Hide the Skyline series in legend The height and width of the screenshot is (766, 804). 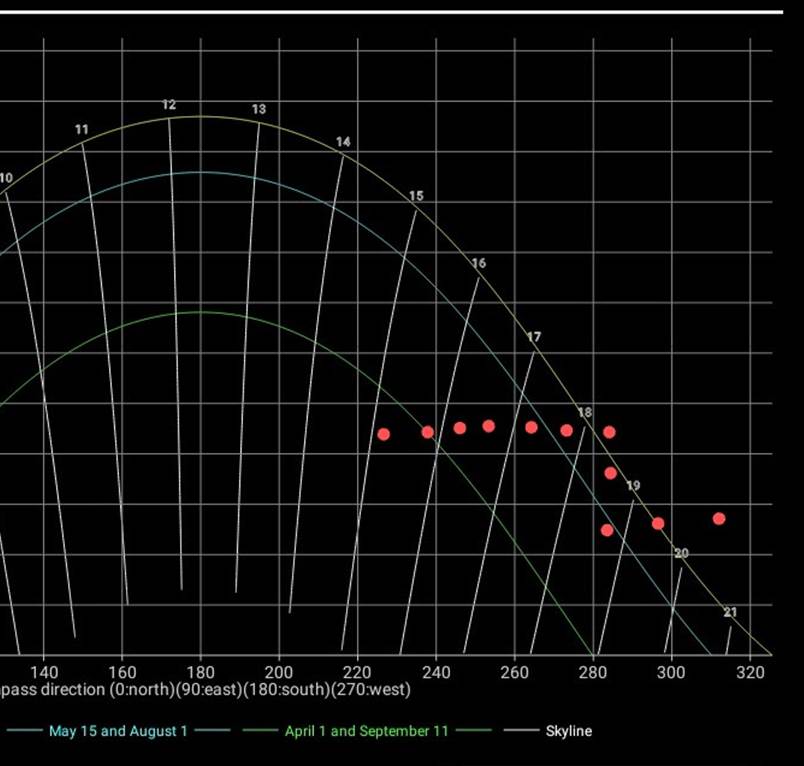(x=568, y=731)
